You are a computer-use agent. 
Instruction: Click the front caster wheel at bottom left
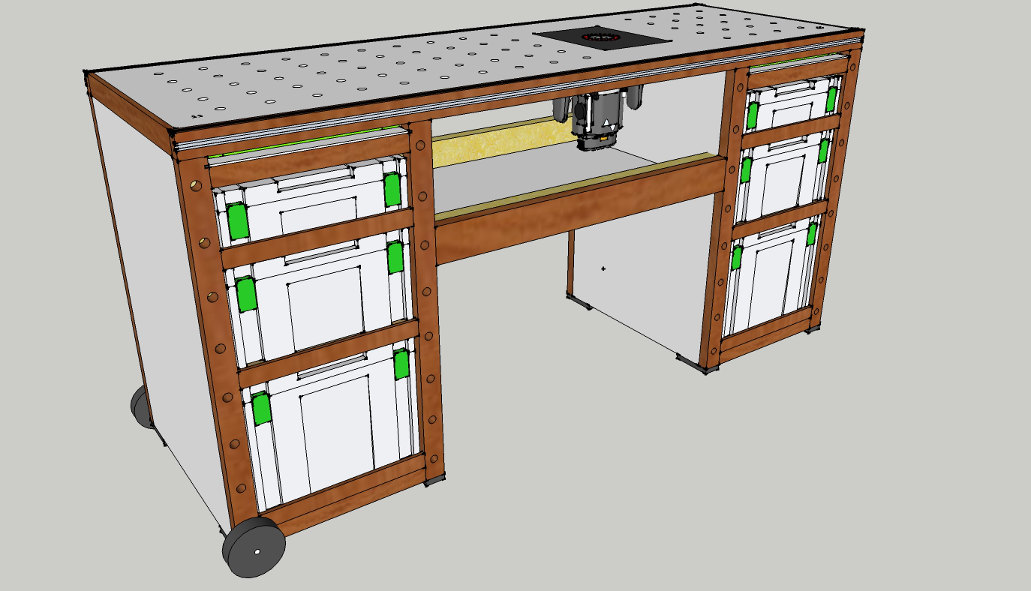click(254, 548)
